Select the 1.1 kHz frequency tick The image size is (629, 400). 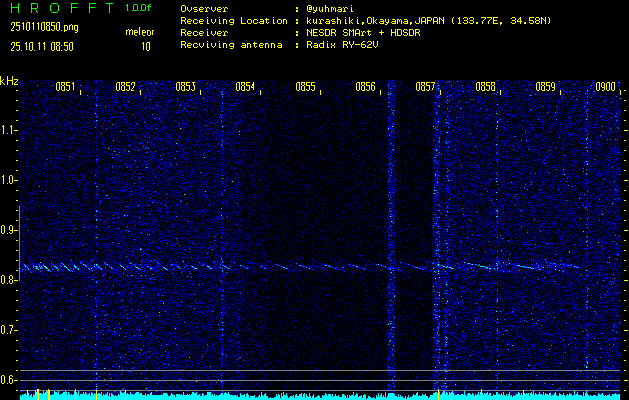[9, 130]
